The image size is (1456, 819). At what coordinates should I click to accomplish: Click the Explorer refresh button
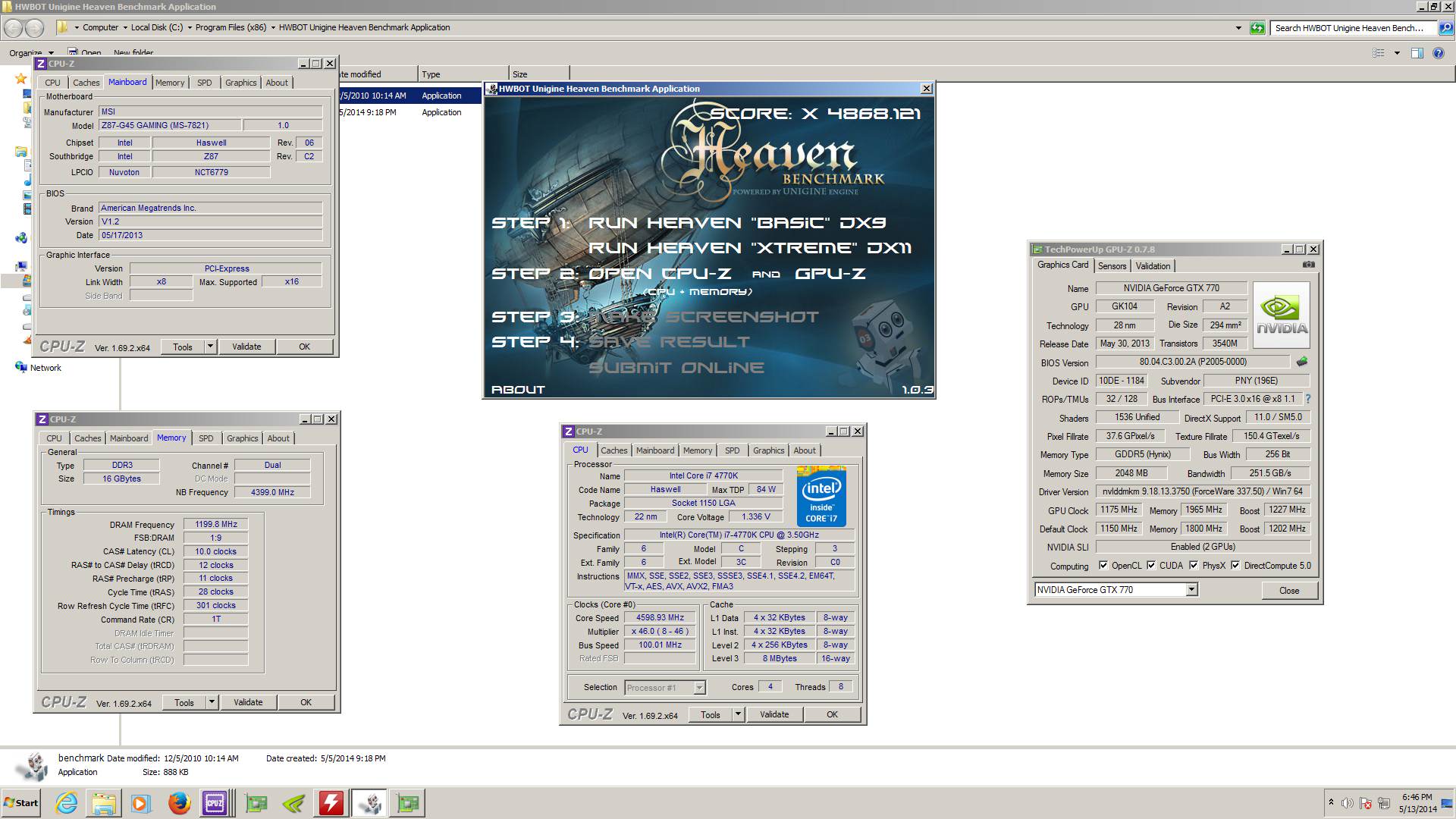[x=1257, y=28]
